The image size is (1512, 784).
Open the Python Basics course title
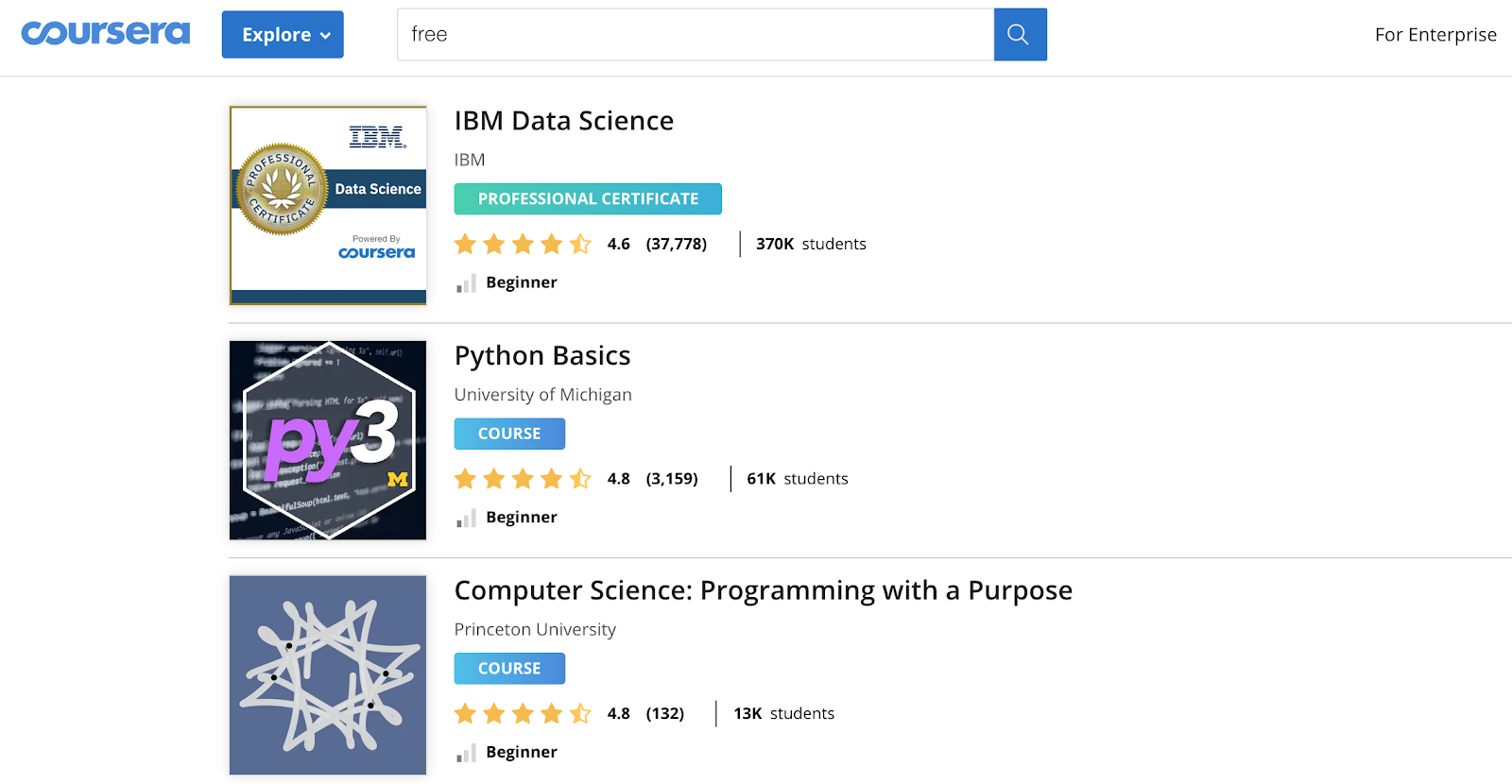tap(542, 356)
